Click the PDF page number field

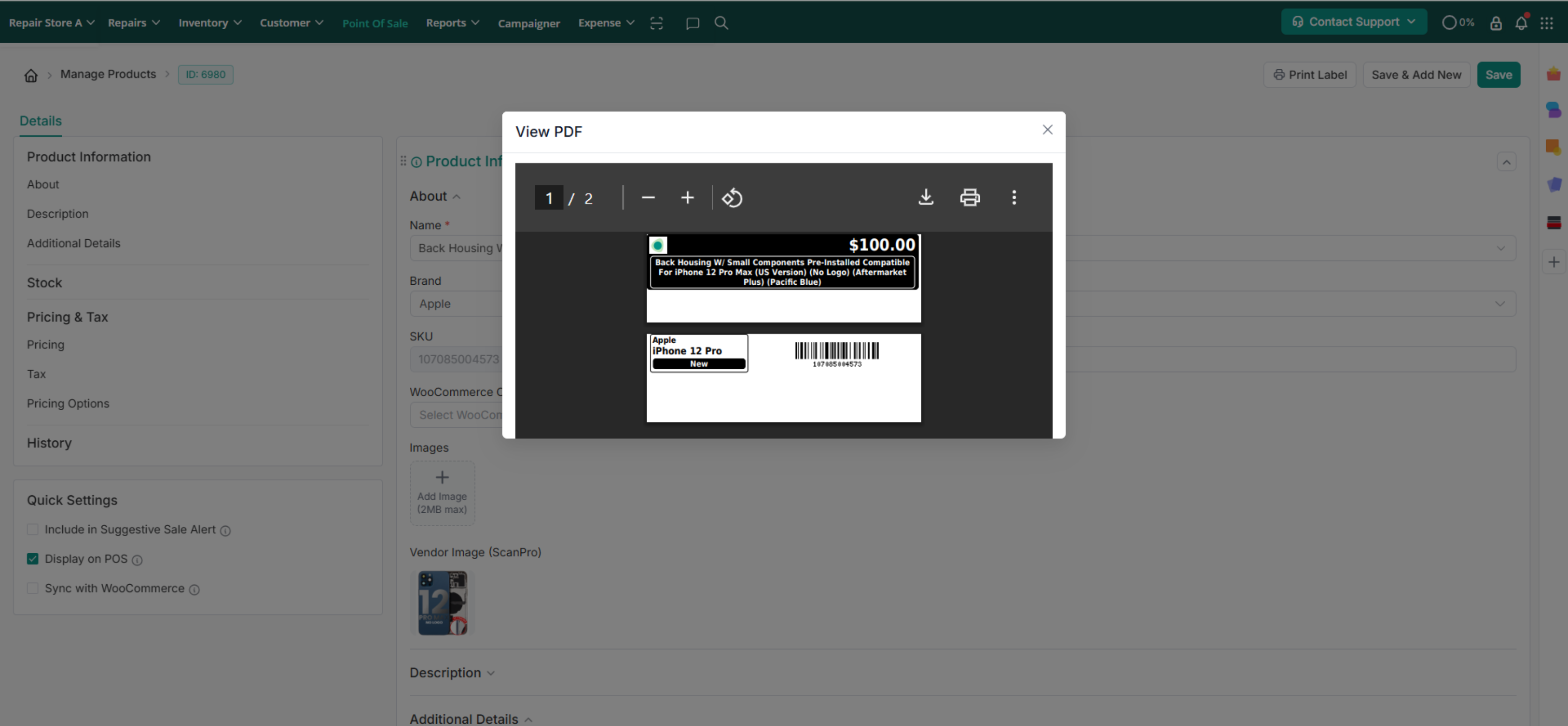point(548,198)
